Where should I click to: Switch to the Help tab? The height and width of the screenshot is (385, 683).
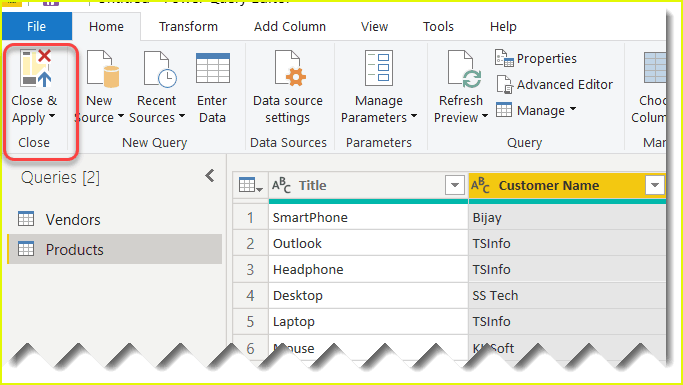(x=503, y=27)
